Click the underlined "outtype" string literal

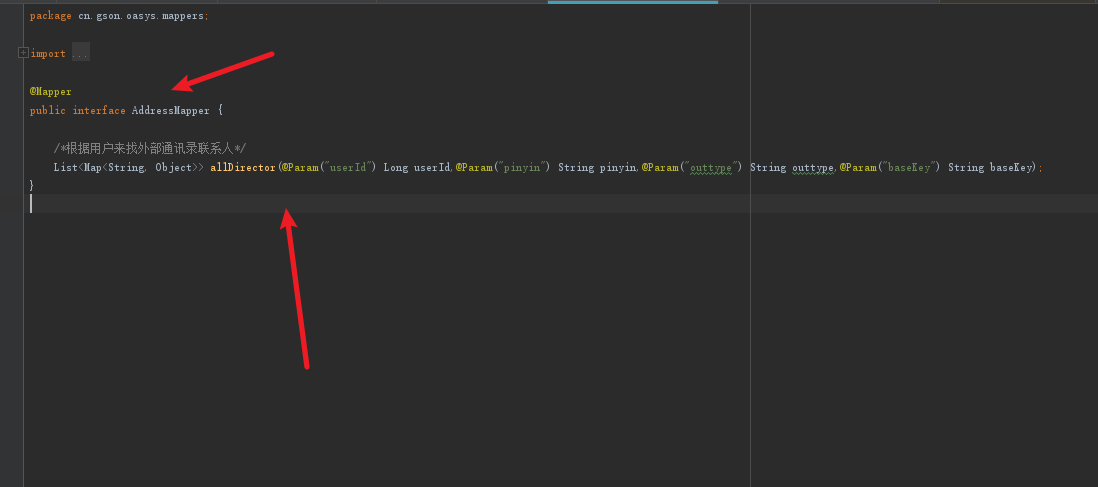[x=710, y=167]
